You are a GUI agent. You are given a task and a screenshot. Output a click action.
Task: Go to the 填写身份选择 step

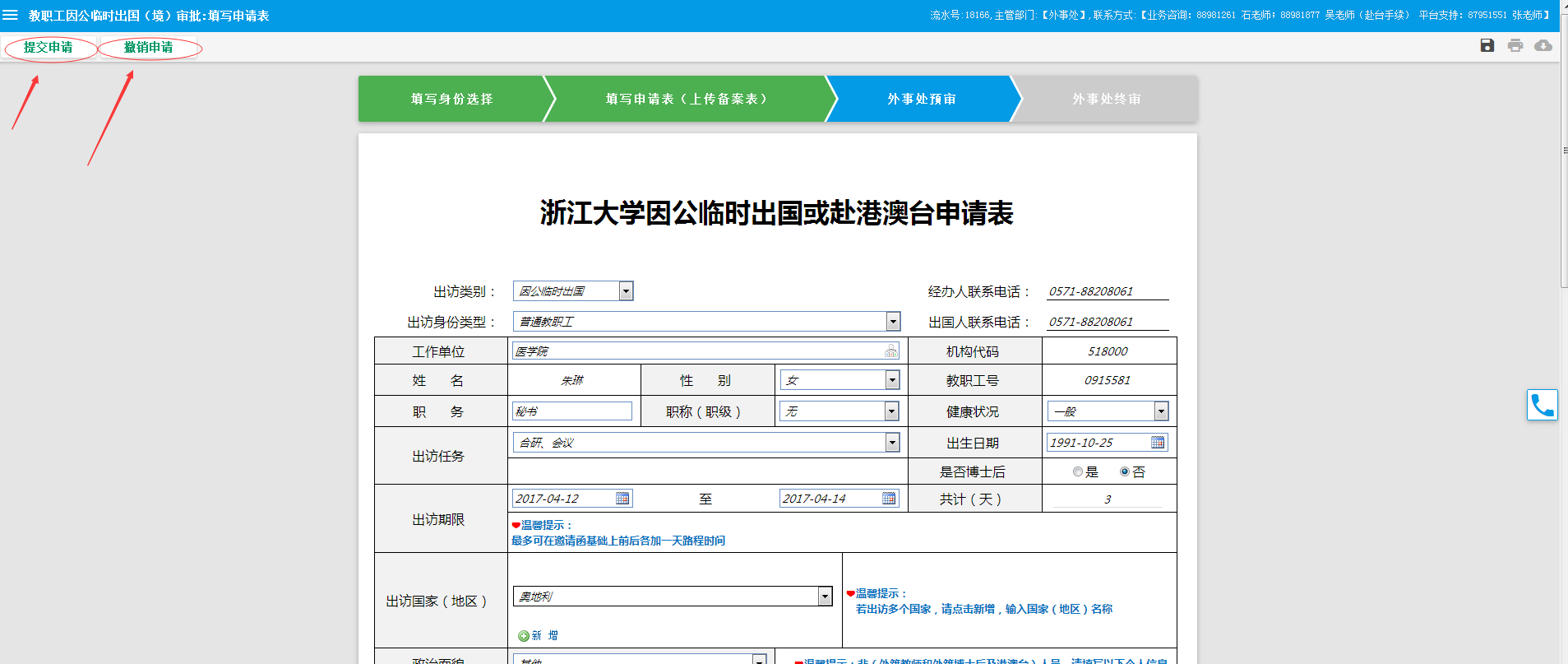[x=451, y=99]
